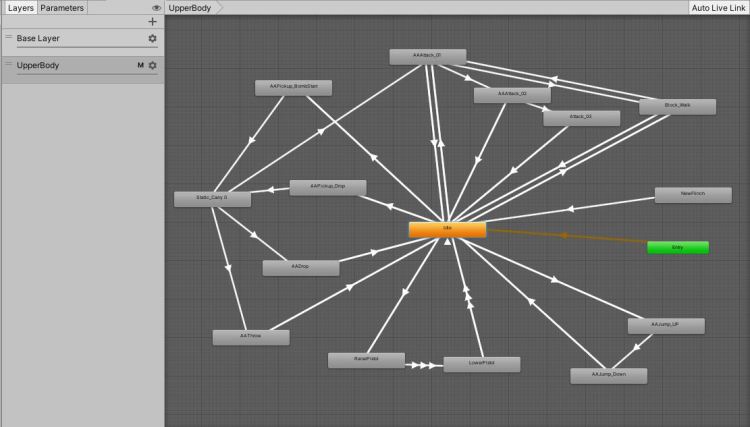This screenshot has width=750, height=427.
Task: Open UpperBody layer settings gear
Action: [x=152, y=66]
